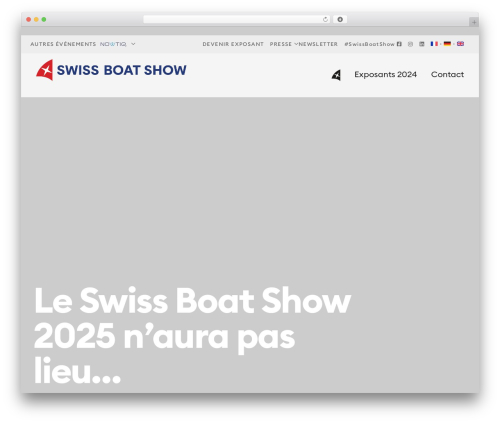Click the #SwissBoatShow hashtag link
Screen dimensions: 500x423
(369, 44)
